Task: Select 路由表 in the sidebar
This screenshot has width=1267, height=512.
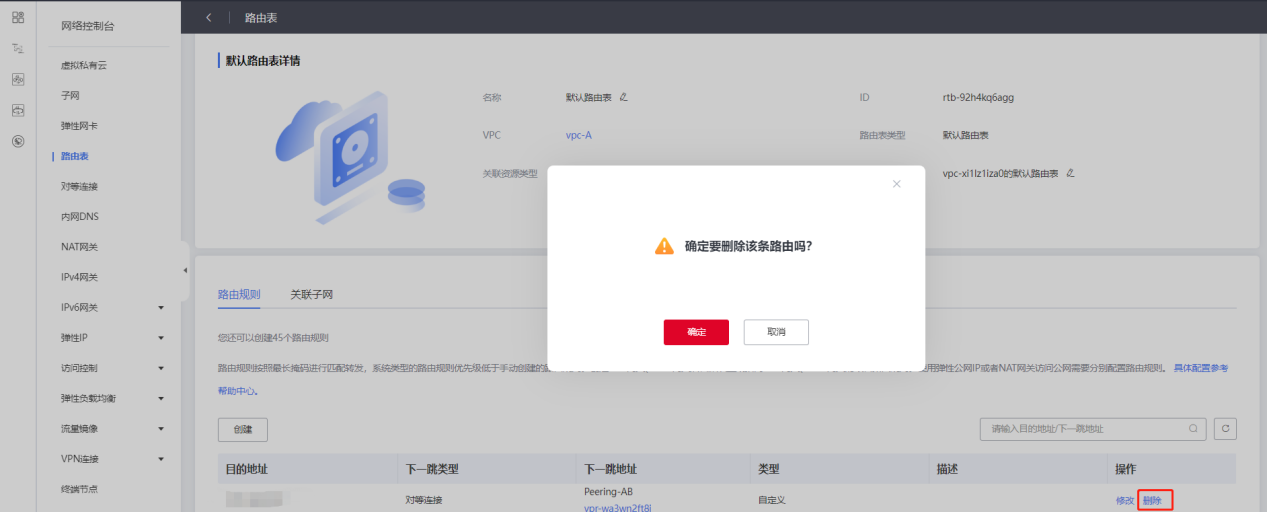Action: 75,156
